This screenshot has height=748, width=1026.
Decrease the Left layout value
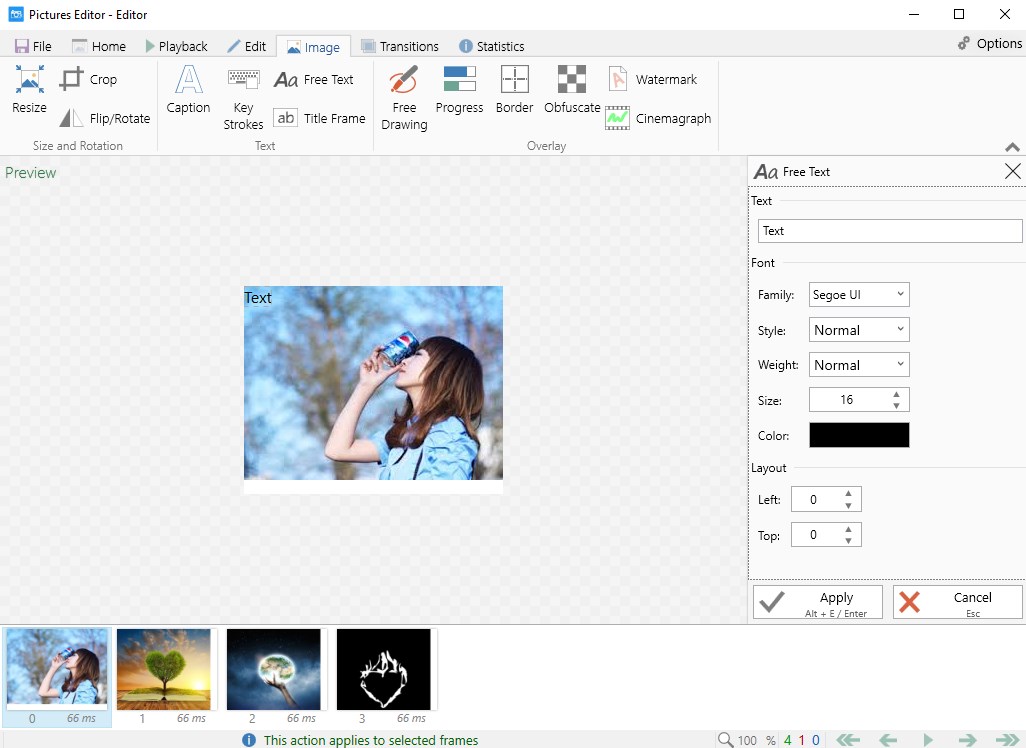(848, 505)
